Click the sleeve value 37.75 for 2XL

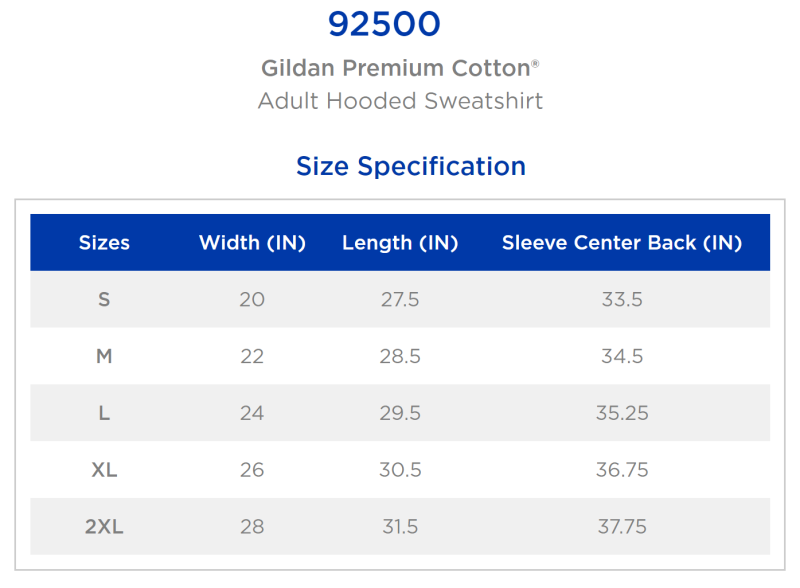[622, 527]
